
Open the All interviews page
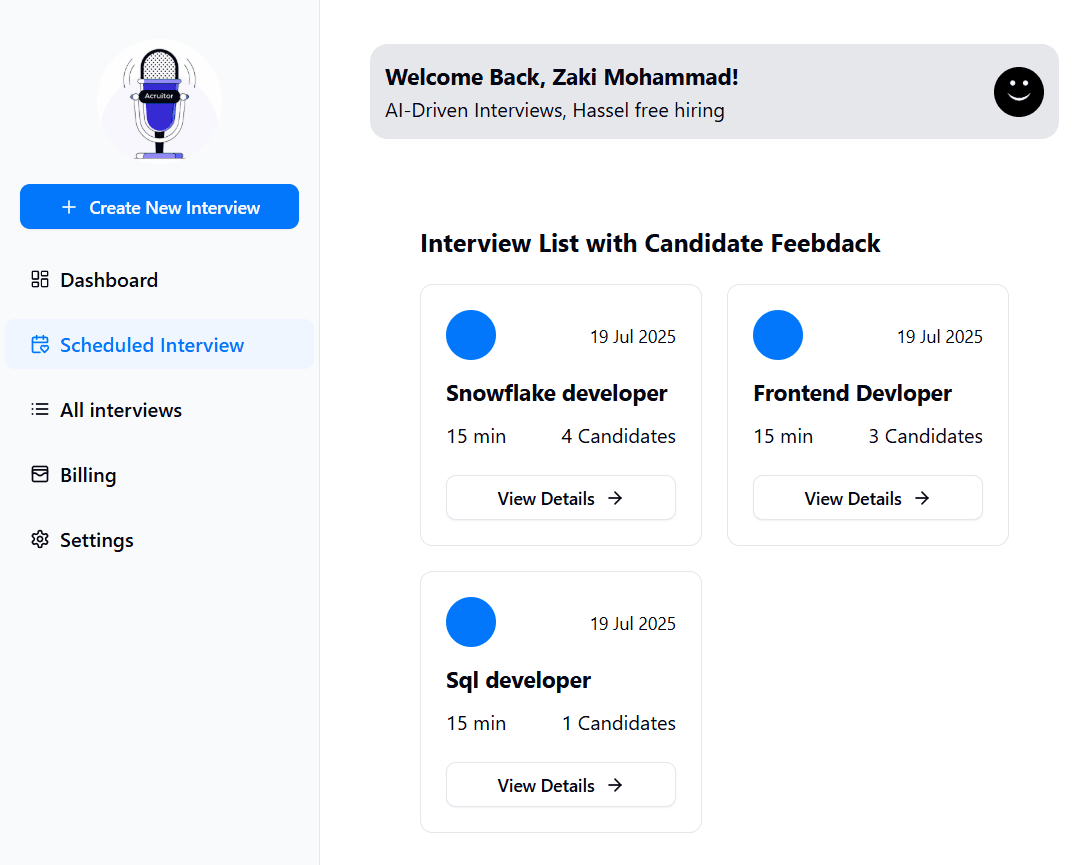[x=160, y=409]
